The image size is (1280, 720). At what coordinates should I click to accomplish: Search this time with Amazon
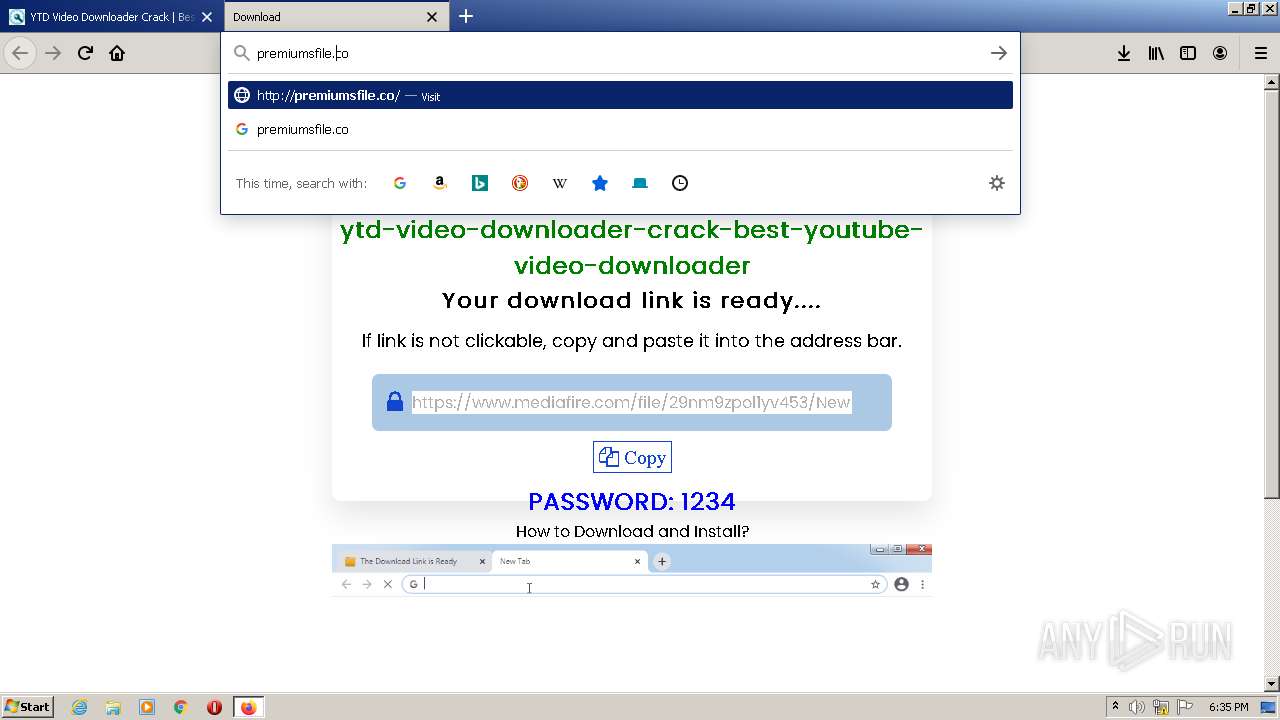(440, 183)
